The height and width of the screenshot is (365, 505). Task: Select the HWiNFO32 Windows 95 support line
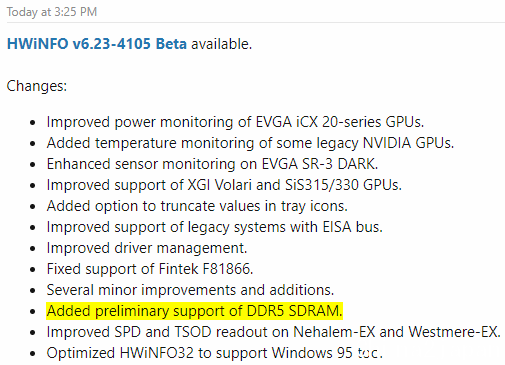tap(215, 353)
